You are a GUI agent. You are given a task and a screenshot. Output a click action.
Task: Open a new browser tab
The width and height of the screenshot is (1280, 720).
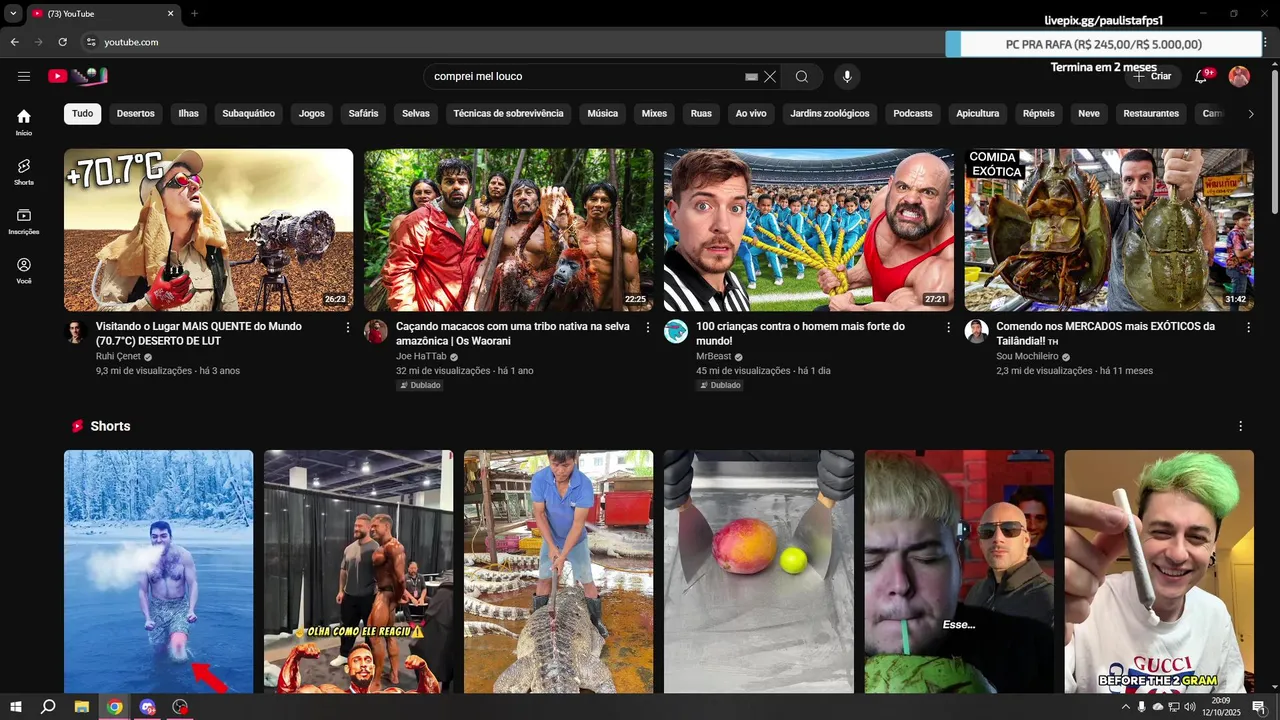click(x=194, y=13)
